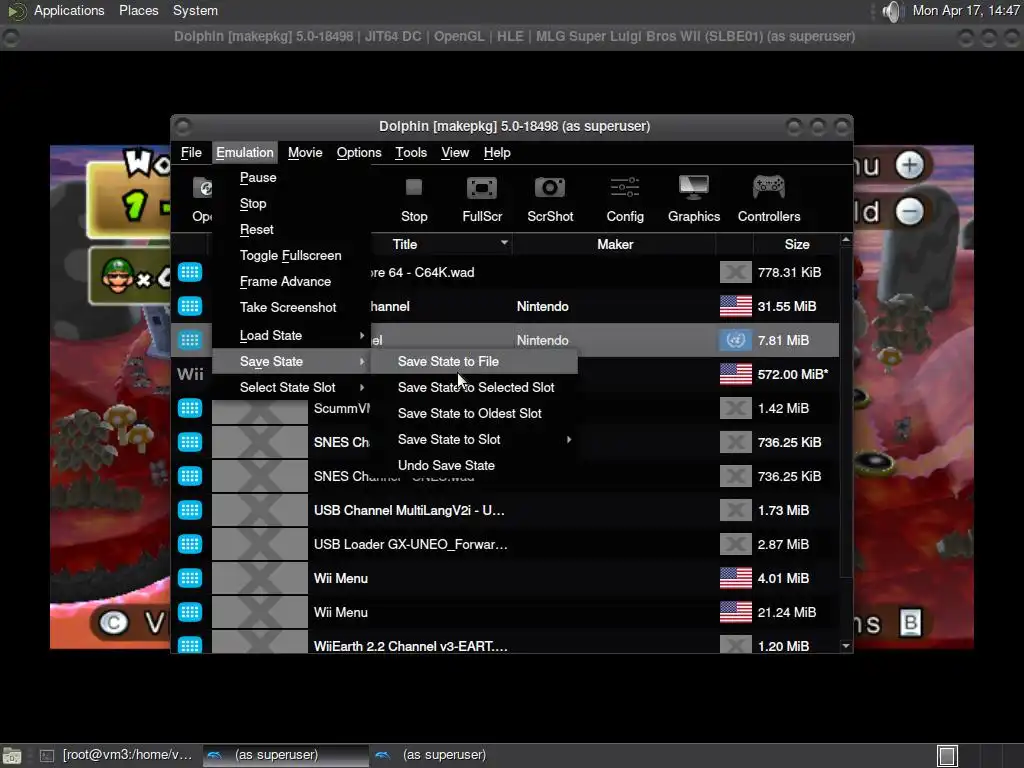
Task: Click the UN flag icon on 7.81 MiB row
Action: (735, 340)
